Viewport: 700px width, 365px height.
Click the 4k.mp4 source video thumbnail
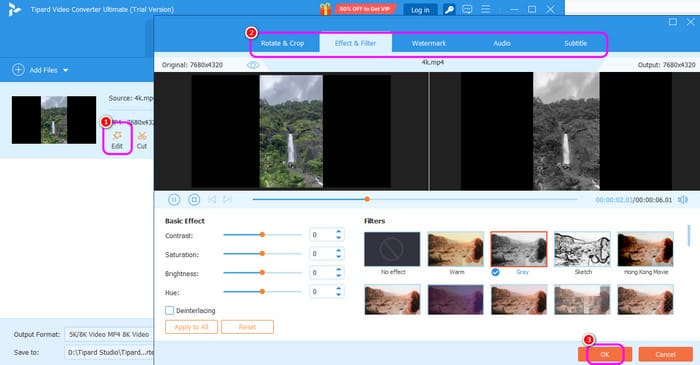(54, 120)
